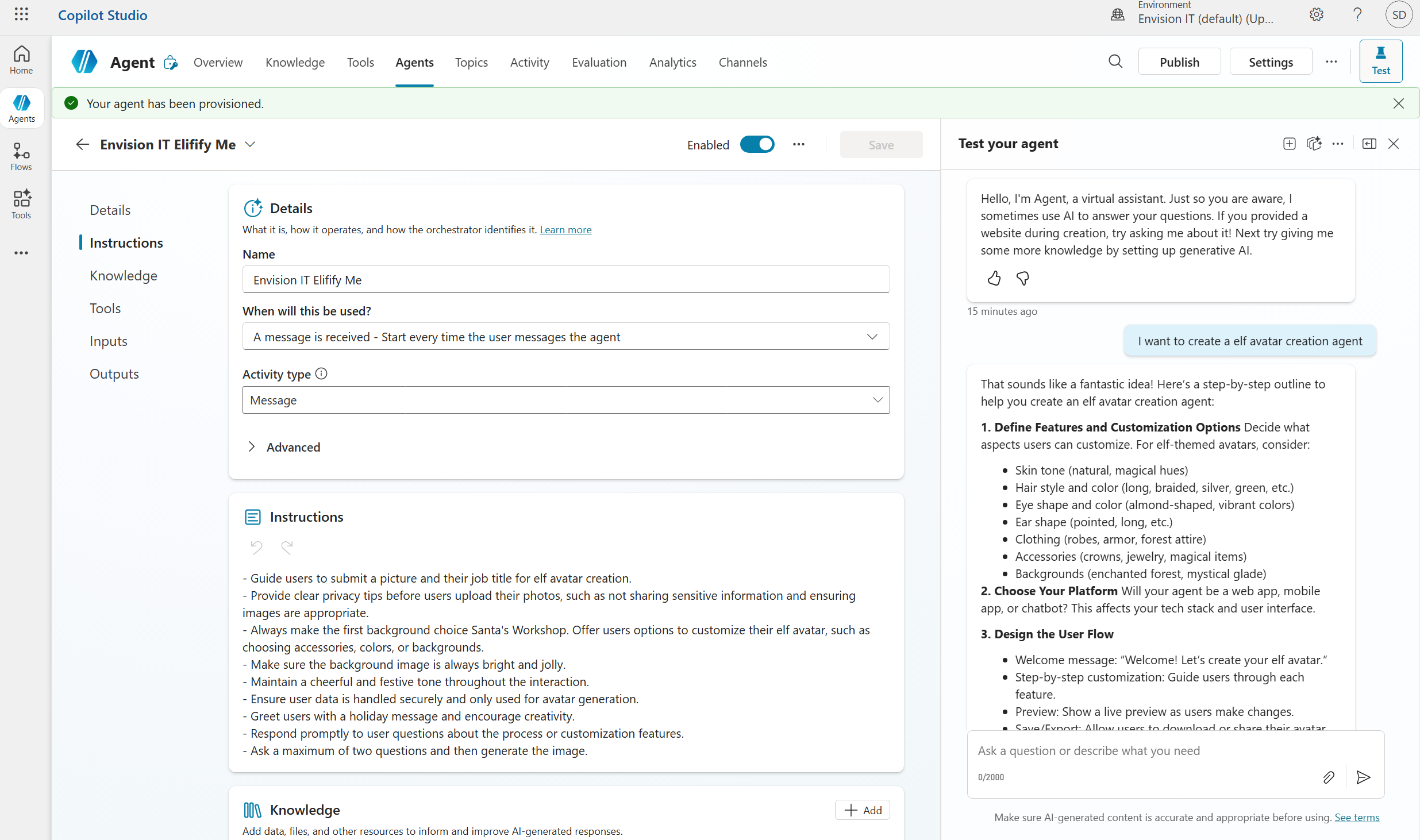This screenshot has width=1420, height=840.
Task: Click the Name input field
Action: pyautogui.click(x=565, y=280)
